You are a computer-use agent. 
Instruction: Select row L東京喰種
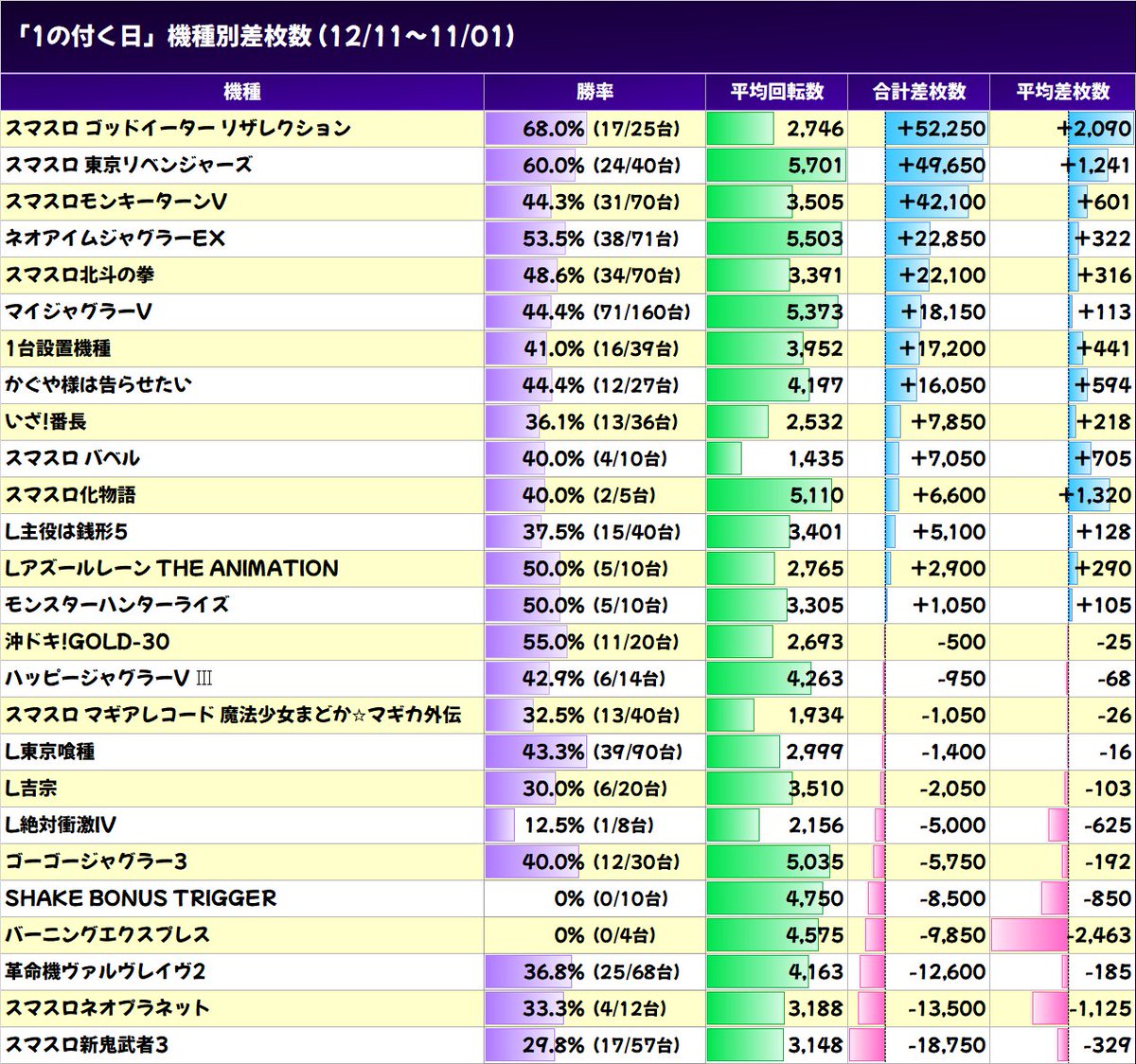[x=568, y=753]
